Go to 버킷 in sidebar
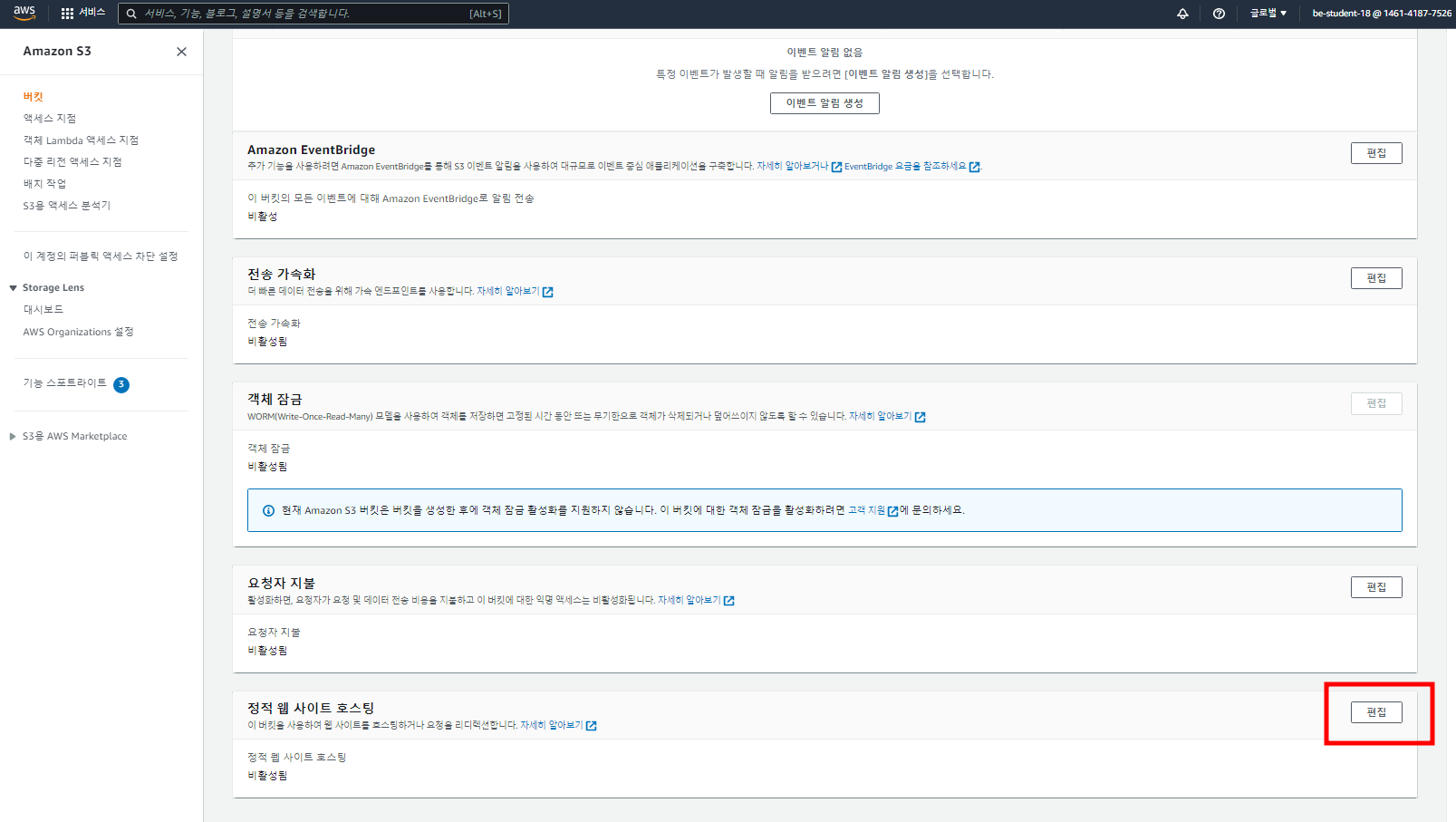The height and width of the screenshot is (822, 1456). click(34, 96)
